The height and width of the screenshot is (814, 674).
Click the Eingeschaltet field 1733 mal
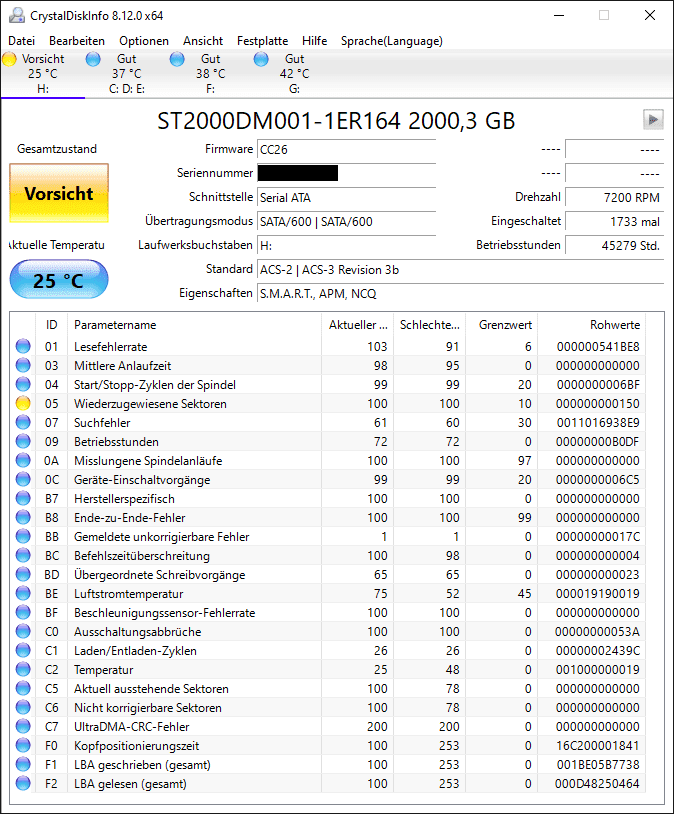pyautogui.click(x=614, y=222)
